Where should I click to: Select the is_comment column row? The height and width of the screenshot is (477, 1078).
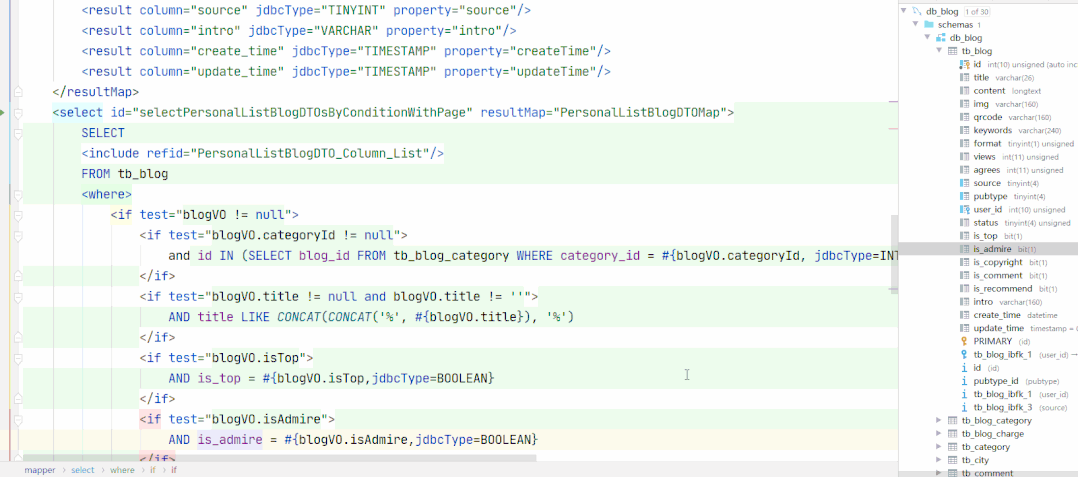988,276
